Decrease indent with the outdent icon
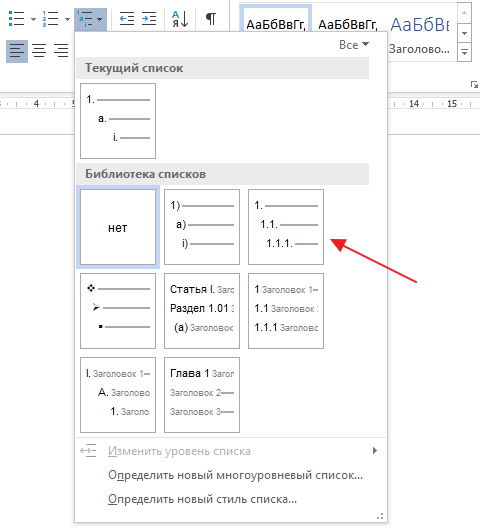Screen dimensions: 480x529 127,19
